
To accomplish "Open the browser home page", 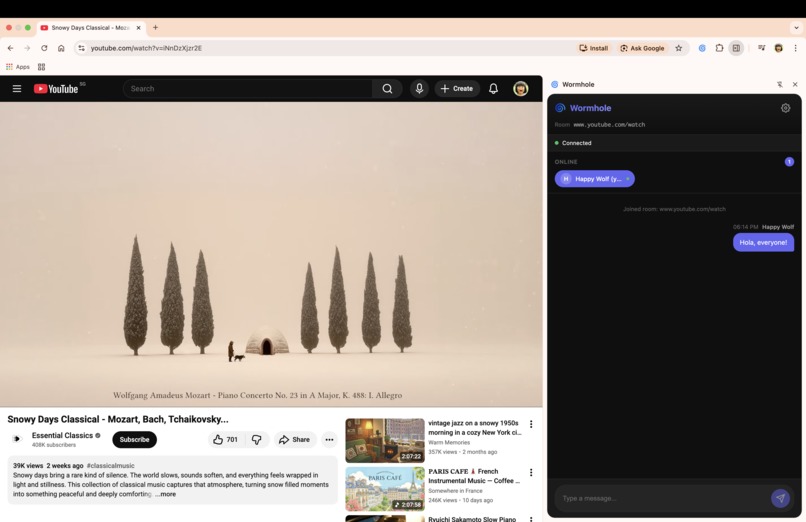I will 61,48.
